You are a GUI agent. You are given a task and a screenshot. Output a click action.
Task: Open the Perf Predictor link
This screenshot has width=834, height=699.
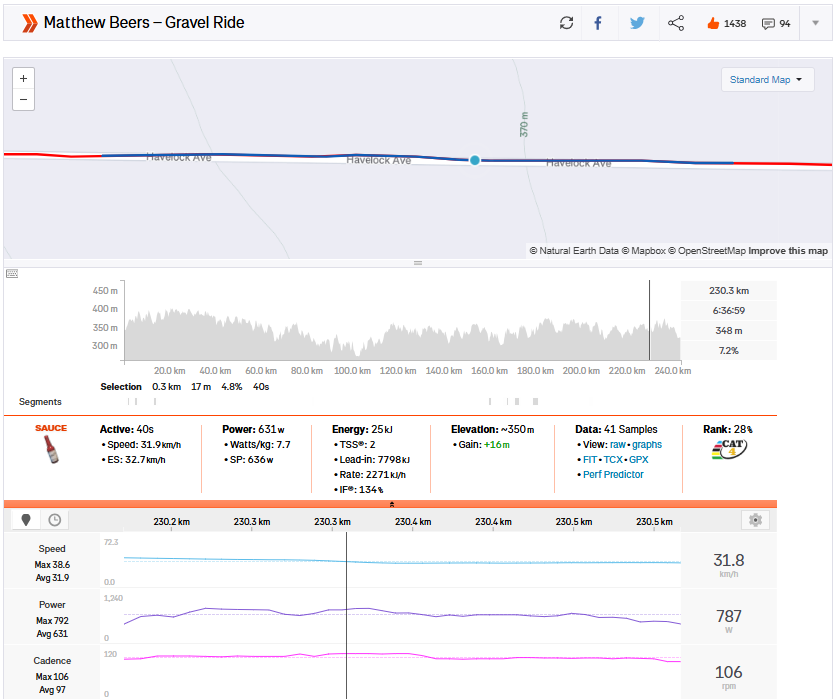pos(613,474)
